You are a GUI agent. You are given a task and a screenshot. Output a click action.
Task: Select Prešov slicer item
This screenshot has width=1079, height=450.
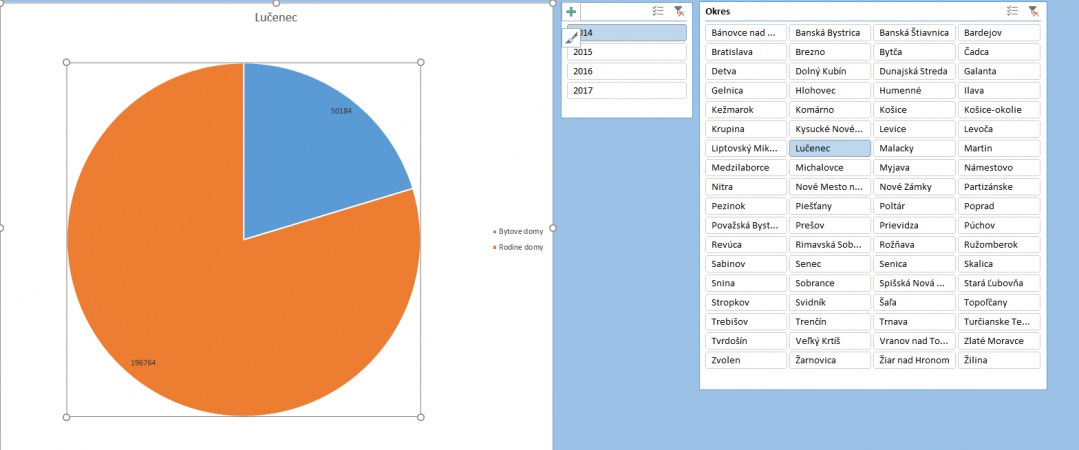click(830, 225)
